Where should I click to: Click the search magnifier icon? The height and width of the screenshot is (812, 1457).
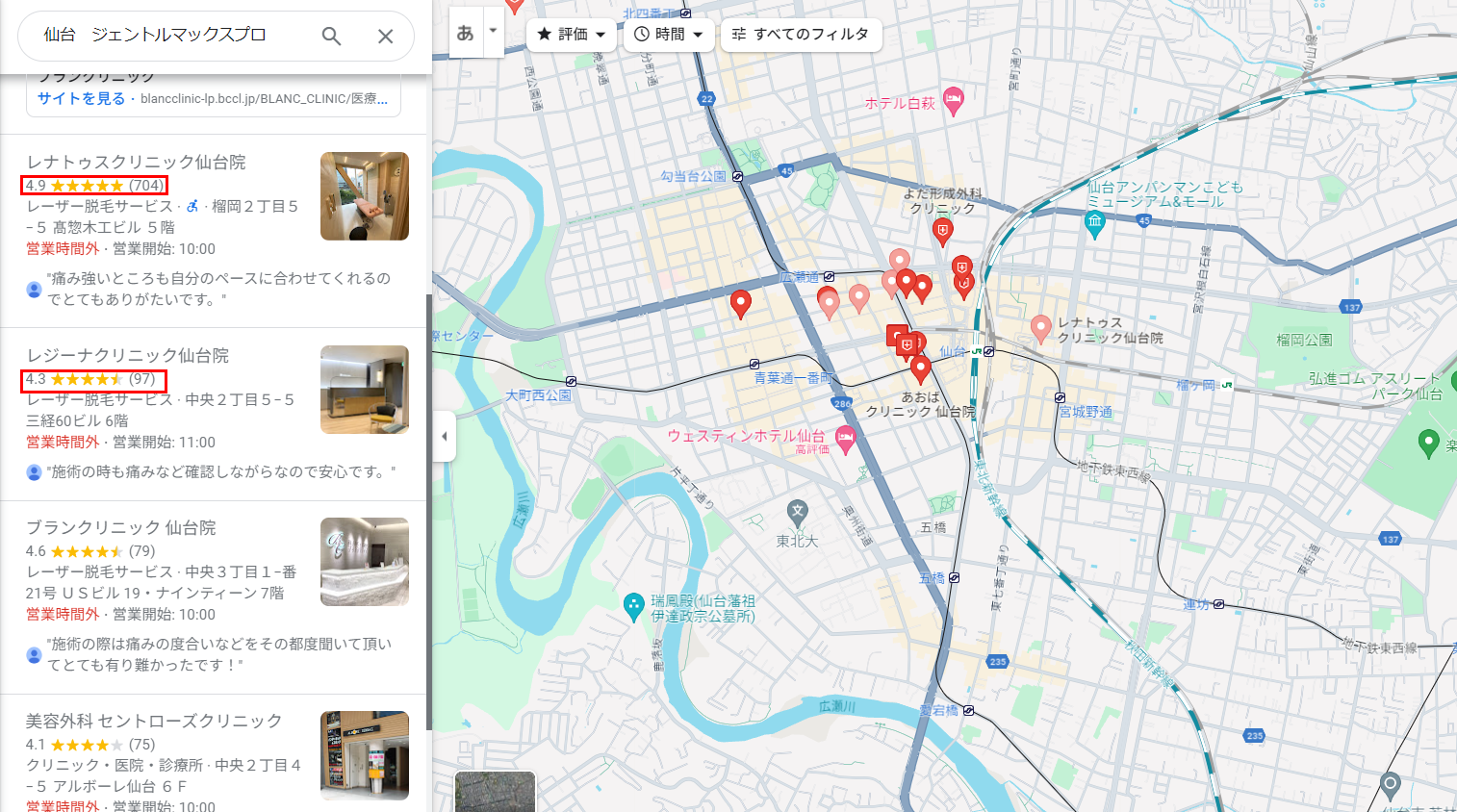click(331, 37)
